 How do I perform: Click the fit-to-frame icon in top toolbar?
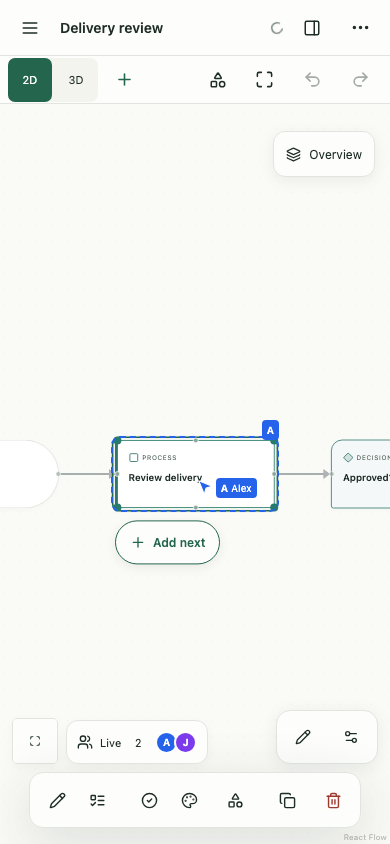[264, 80]
